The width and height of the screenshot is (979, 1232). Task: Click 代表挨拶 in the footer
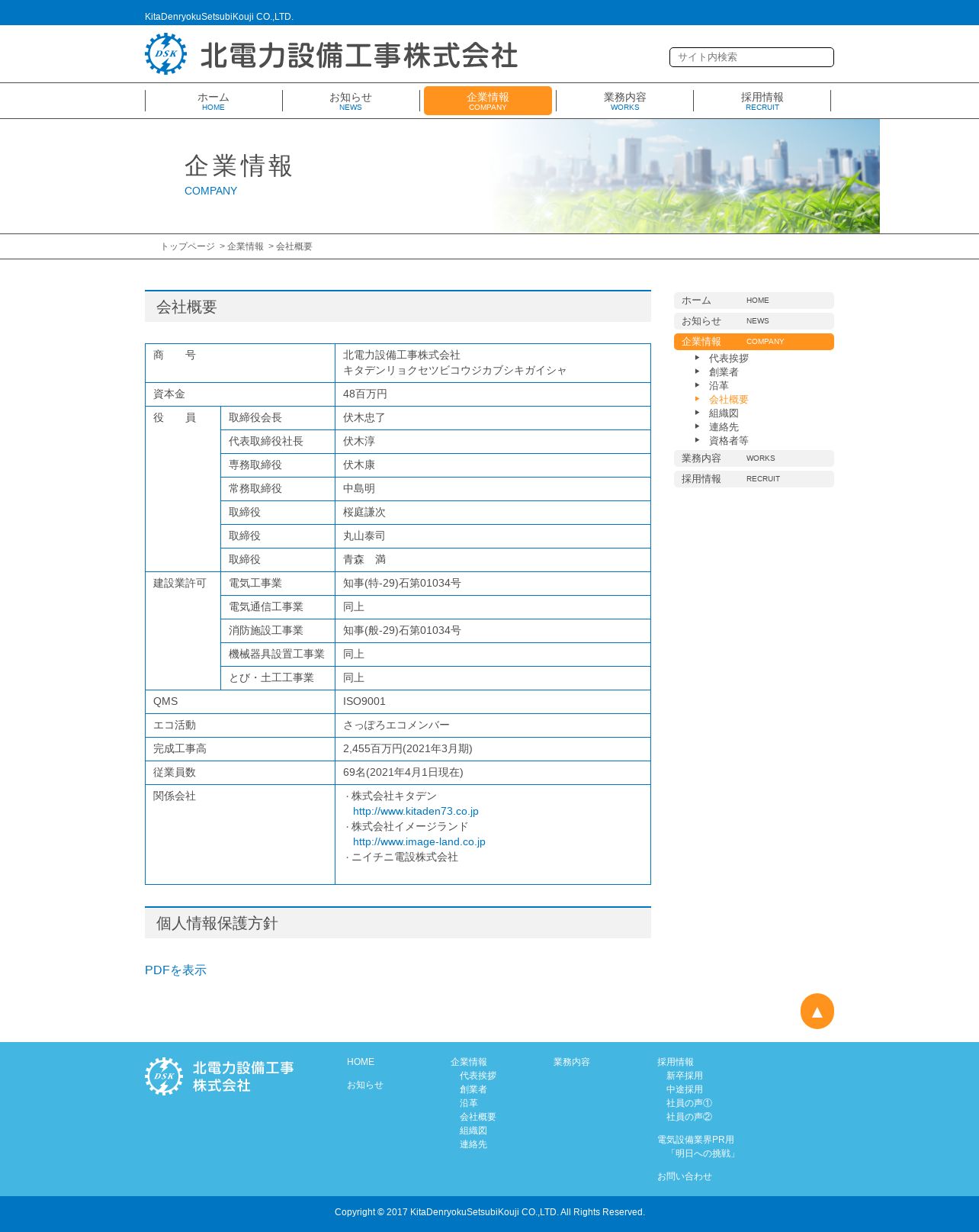click(478, 1076)
